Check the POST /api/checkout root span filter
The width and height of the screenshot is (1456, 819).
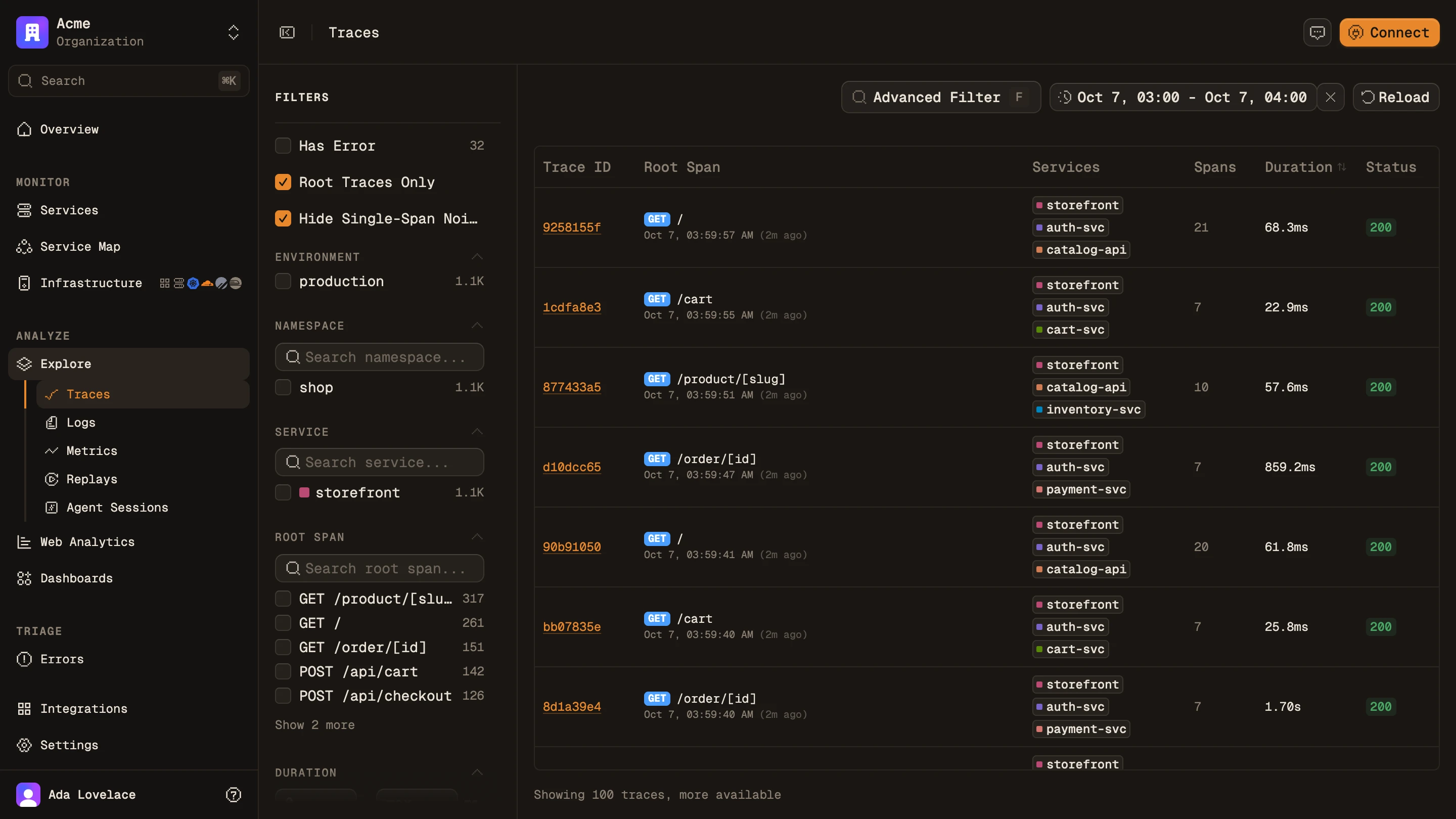pos(283,696)
